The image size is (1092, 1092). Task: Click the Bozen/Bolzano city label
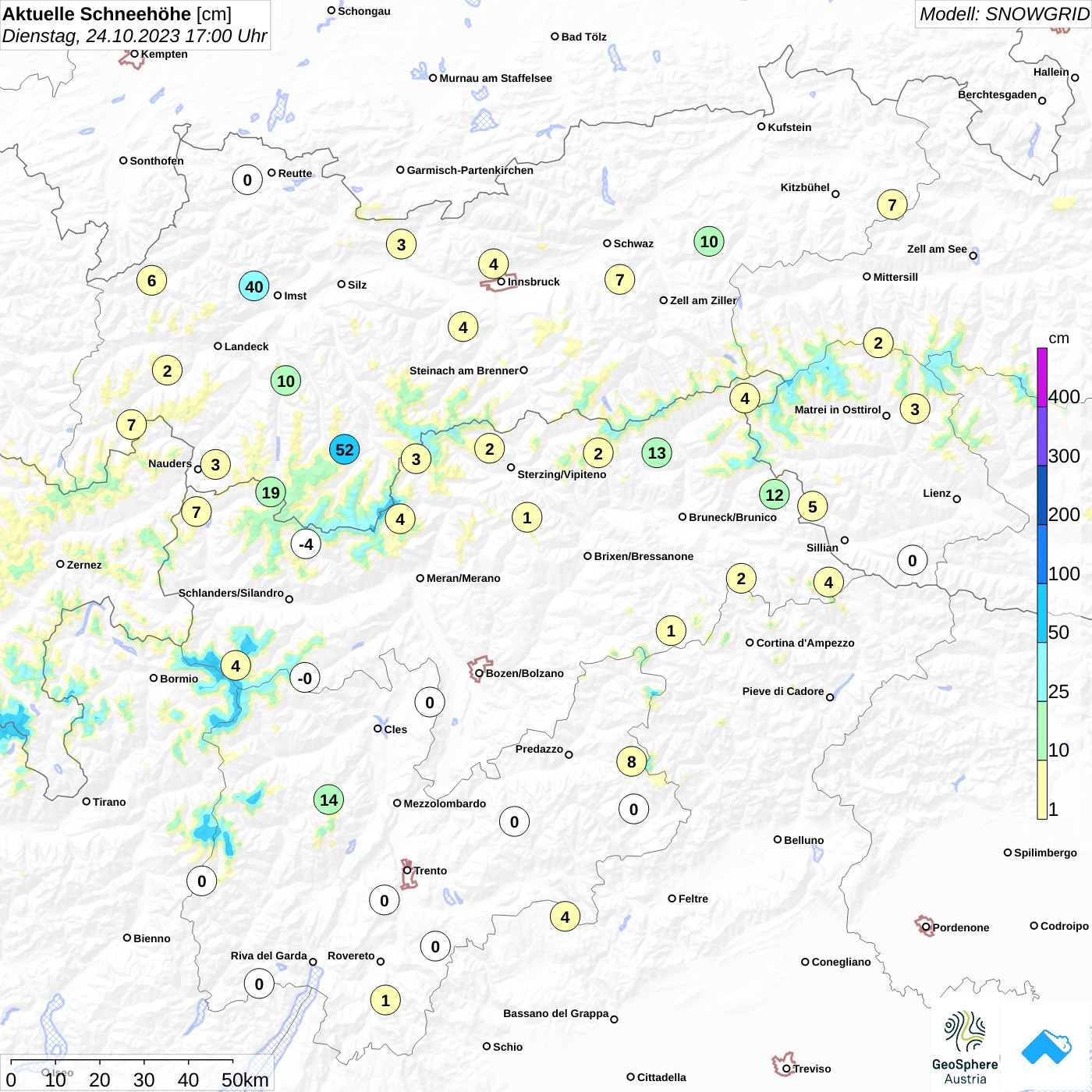coord(525,673)
